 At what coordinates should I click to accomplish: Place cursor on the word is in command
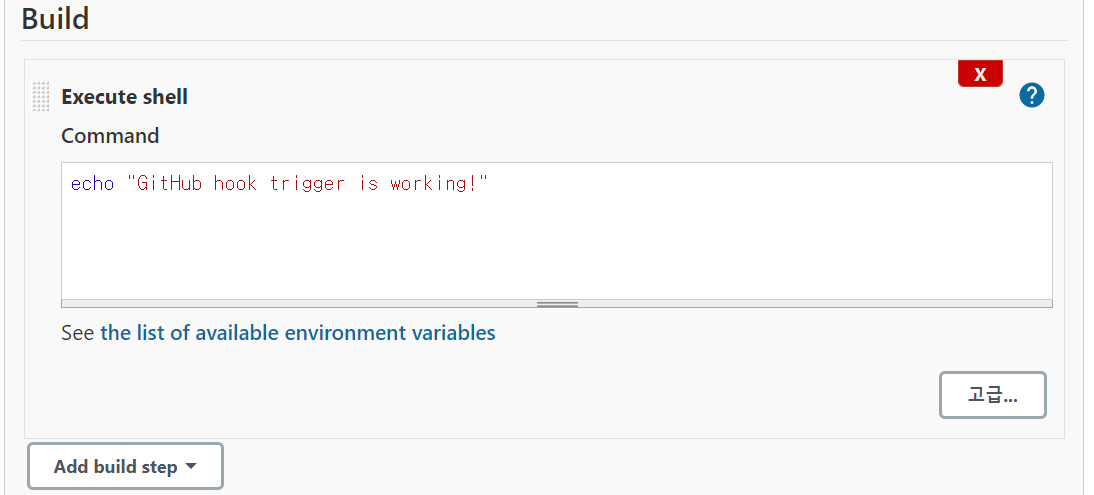click(x=368, y=184)
